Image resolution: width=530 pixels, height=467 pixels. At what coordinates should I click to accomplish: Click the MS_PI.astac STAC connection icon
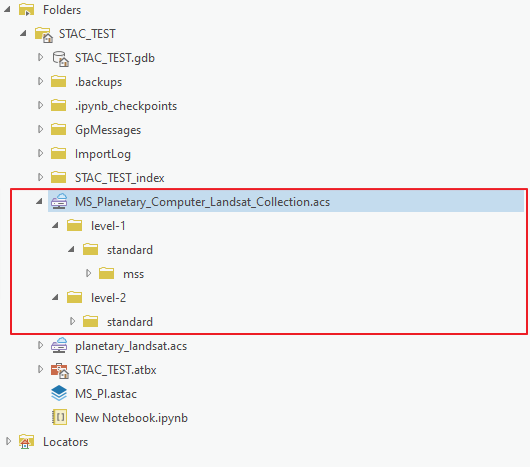click(59, 394)
